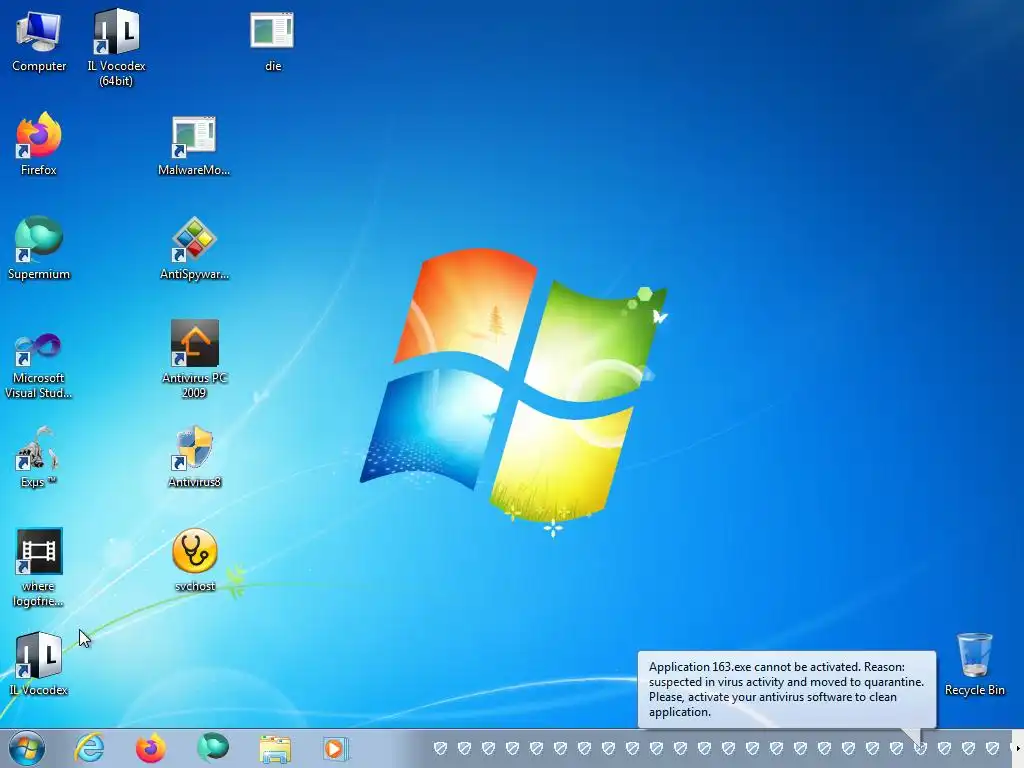Select the where logofrie... video shortcut
The height and width of the screenshot is (768, 1024).
click(x=39, y=568)
